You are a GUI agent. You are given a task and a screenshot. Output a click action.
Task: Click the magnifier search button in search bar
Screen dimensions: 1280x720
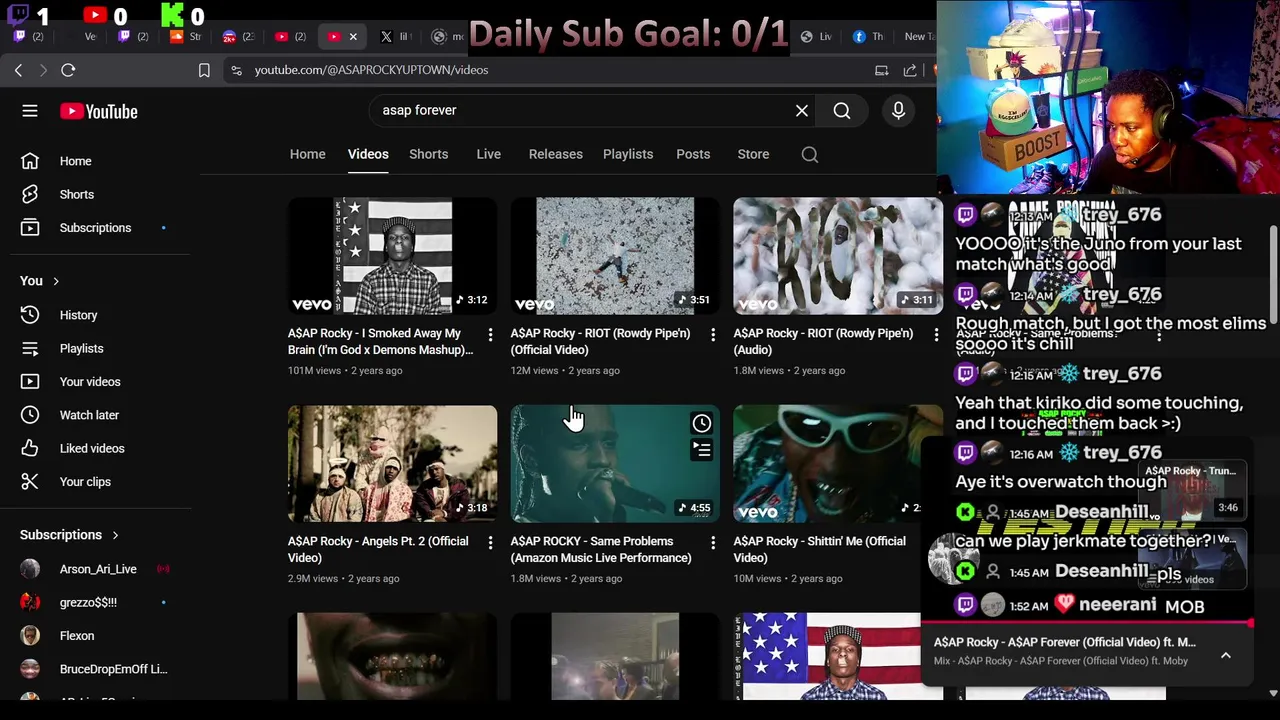pyautogui.click(x=842, y=110)
